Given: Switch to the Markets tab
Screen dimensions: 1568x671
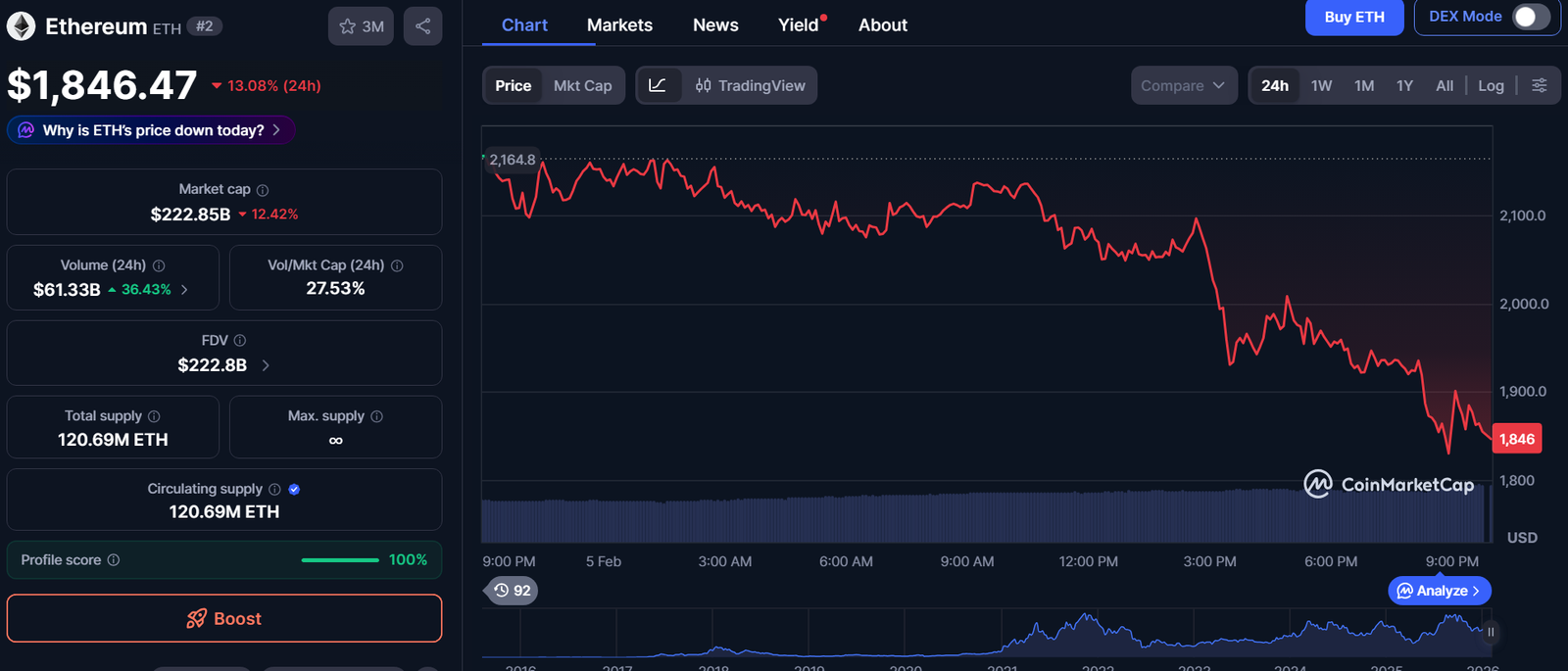Looking at the screenshot, I should 619,25.
